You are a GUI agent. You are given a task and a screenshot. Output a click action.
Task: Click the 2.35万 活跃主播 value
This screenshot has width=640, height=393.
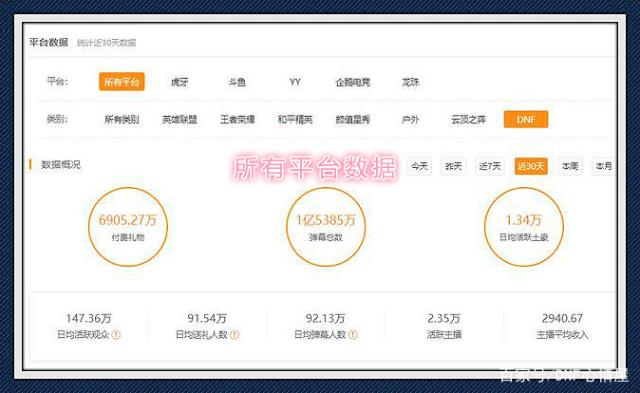click(x=444, y=318)
